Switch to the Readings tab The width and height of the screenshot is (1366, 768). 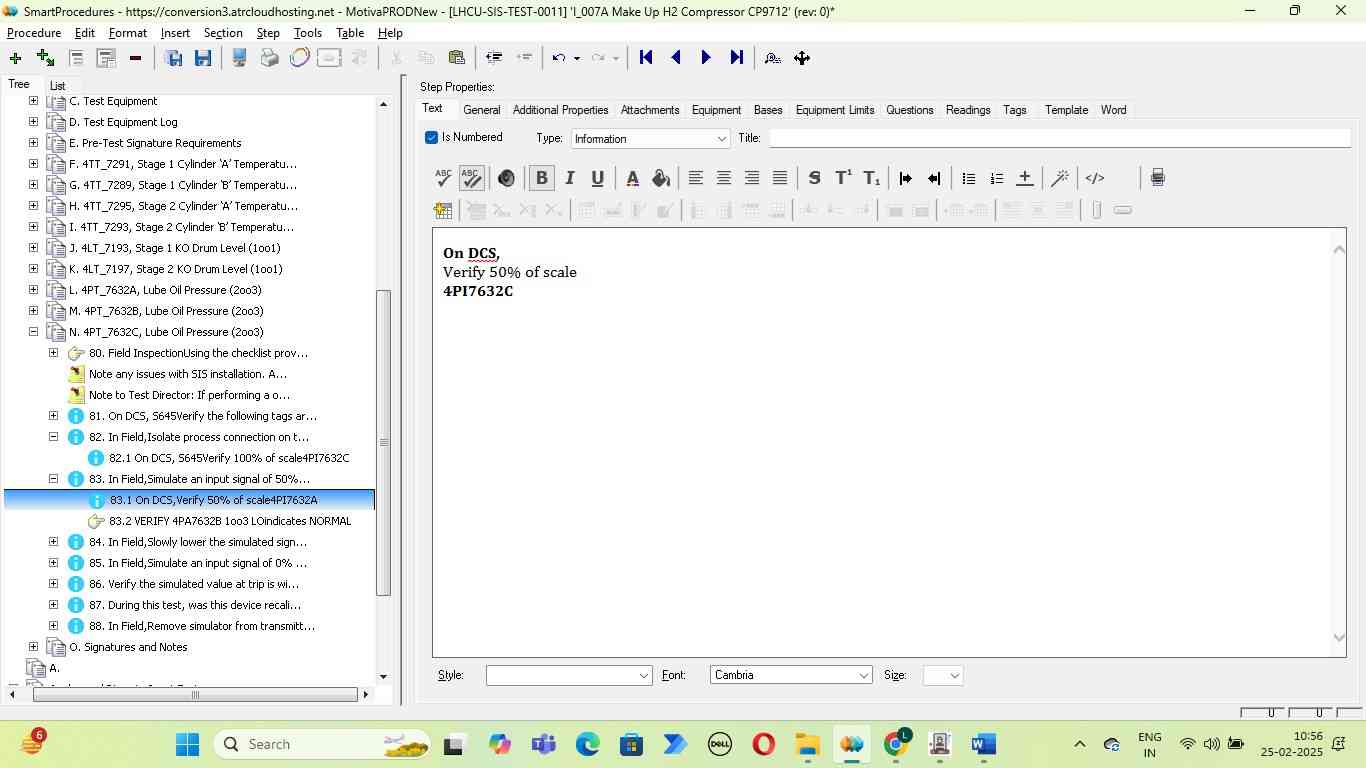pyautogui.click(x=968, y=110)
